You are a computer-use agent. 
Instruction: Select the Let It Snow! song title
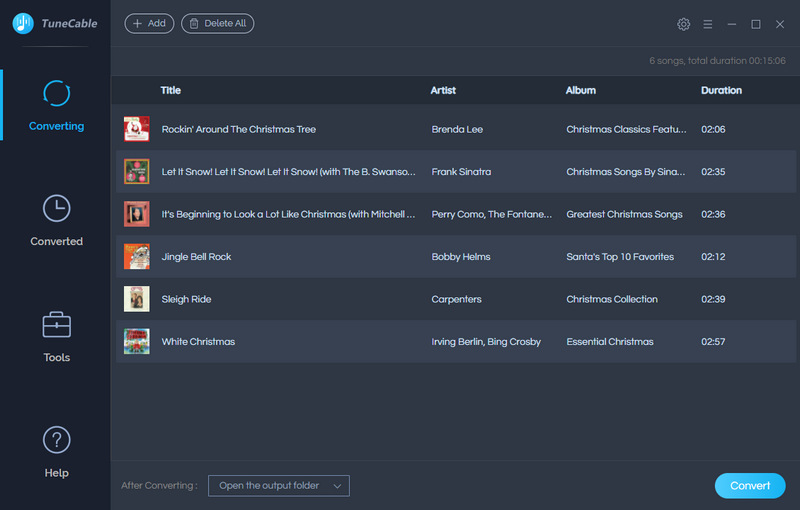point(288,171)
